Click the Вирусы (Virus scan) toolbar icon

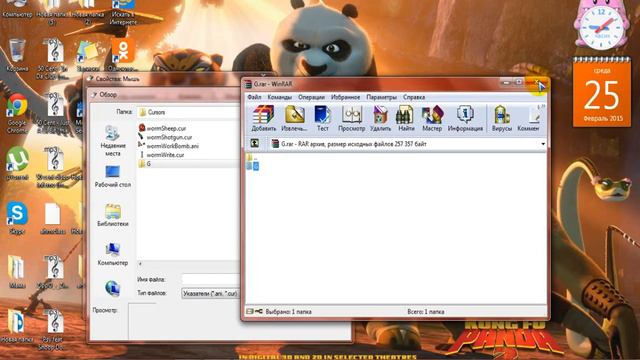pyautogui.click(x=502, y=118)
